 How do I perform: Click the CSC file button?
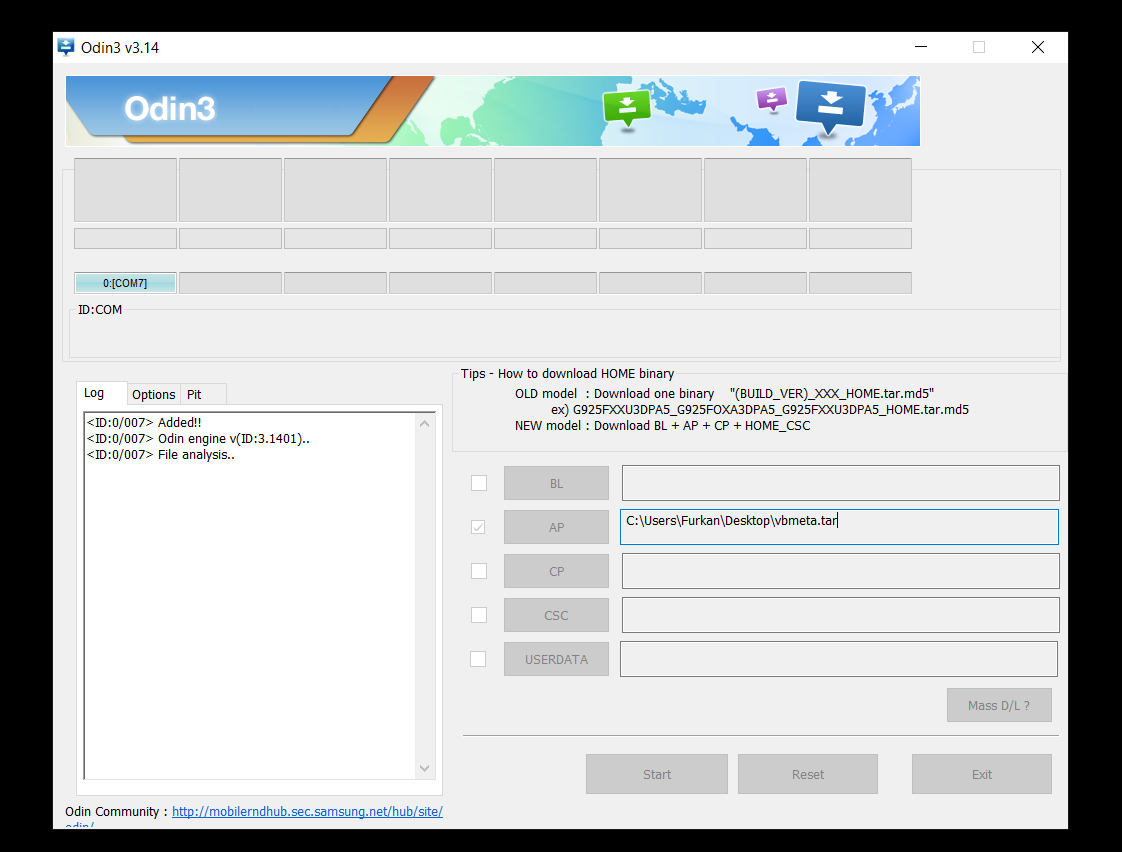pos(556,615)
